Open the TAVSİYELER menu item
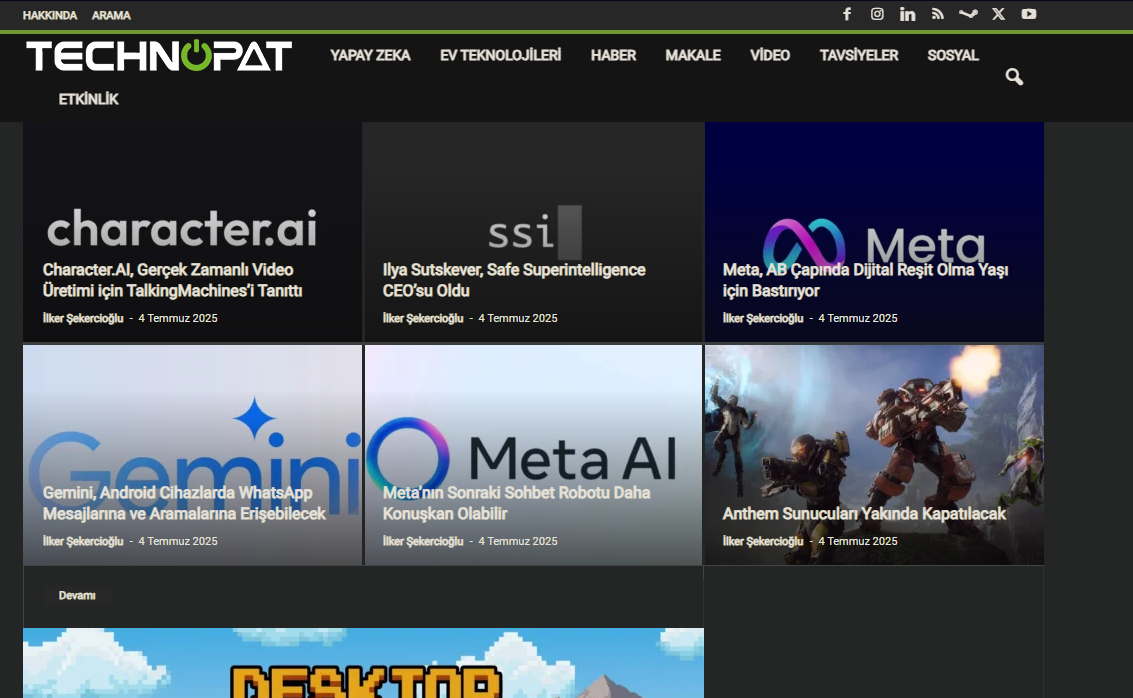The height and width of the screenshot is (698, 1133). click(x=858, y=56)
